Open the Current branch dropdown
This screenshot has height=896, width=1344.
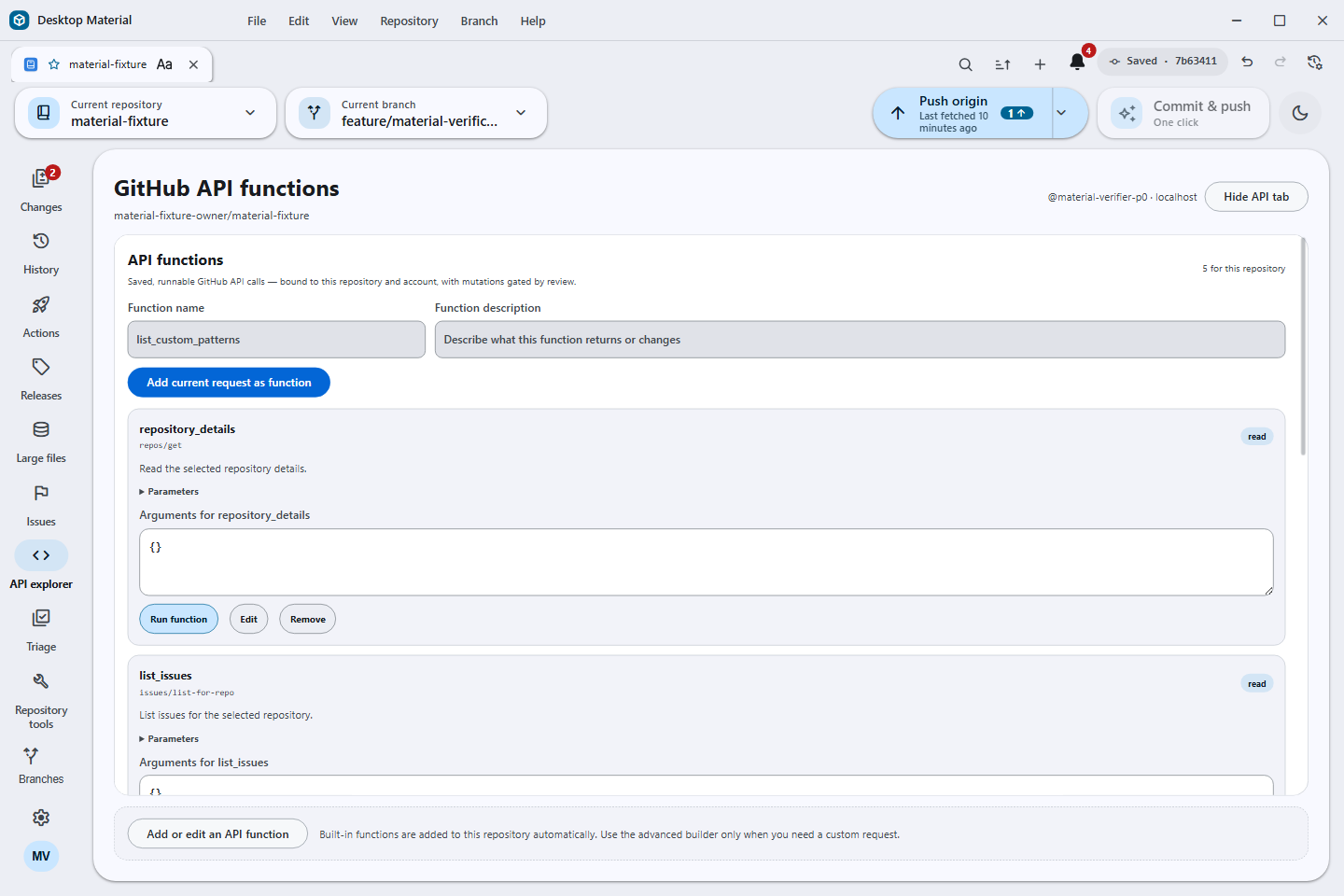pyautogui.click(x=416, y=113)
